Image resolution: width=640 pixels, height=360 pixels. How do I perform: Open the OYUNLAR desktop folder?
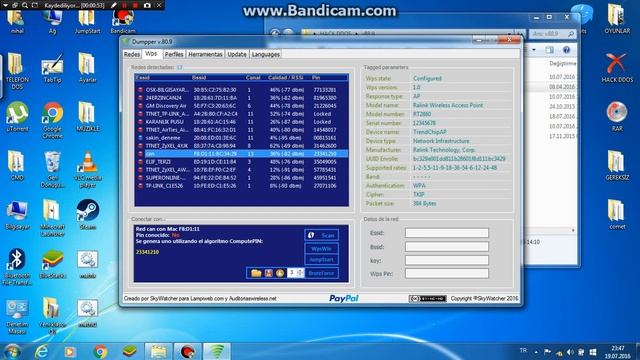click(x=617, y=19)
